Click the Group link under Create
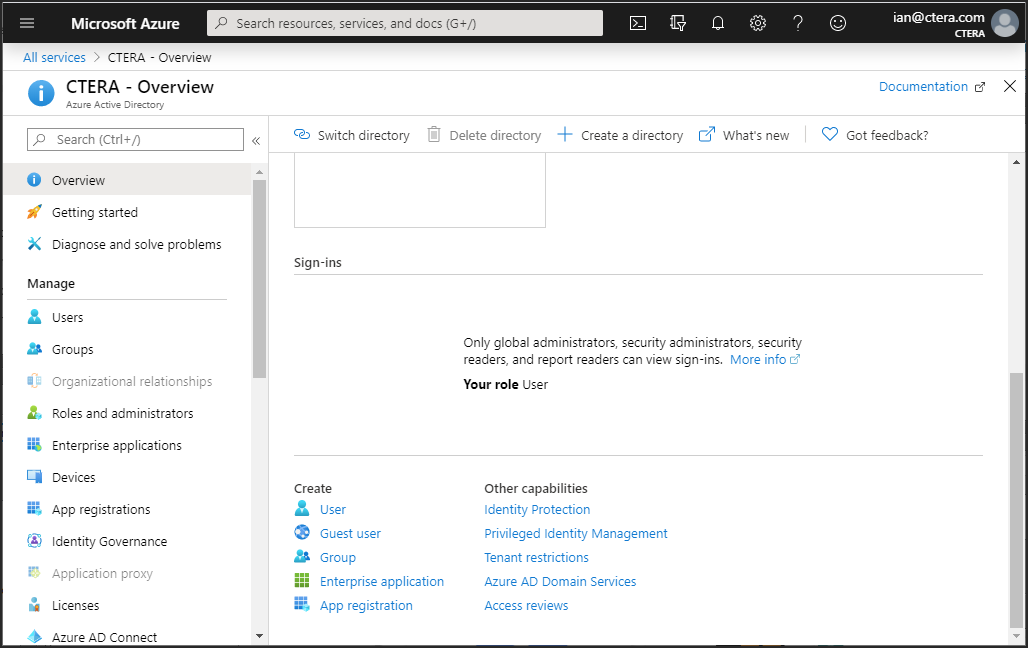The width and height of the screenshot is (1028, 648). [338, 557]
